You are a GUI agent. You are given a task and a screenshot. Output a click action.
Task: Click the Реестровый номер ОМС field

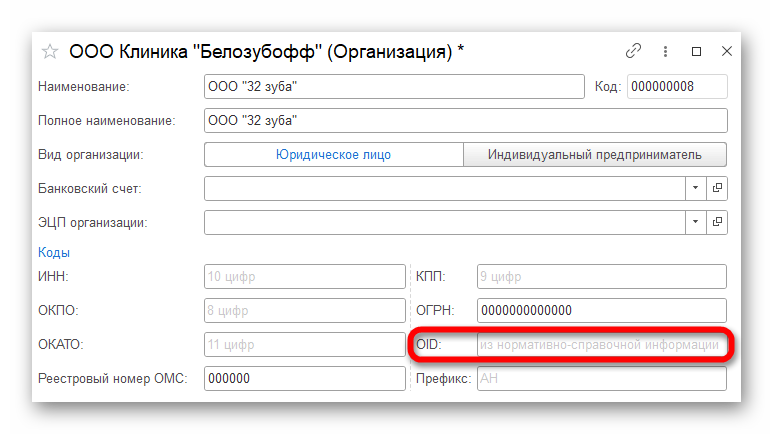(x=305, y=378)
